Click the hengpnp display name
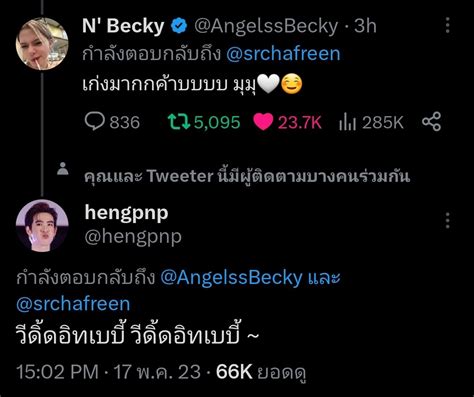474x397 pixels. (126, 213)
